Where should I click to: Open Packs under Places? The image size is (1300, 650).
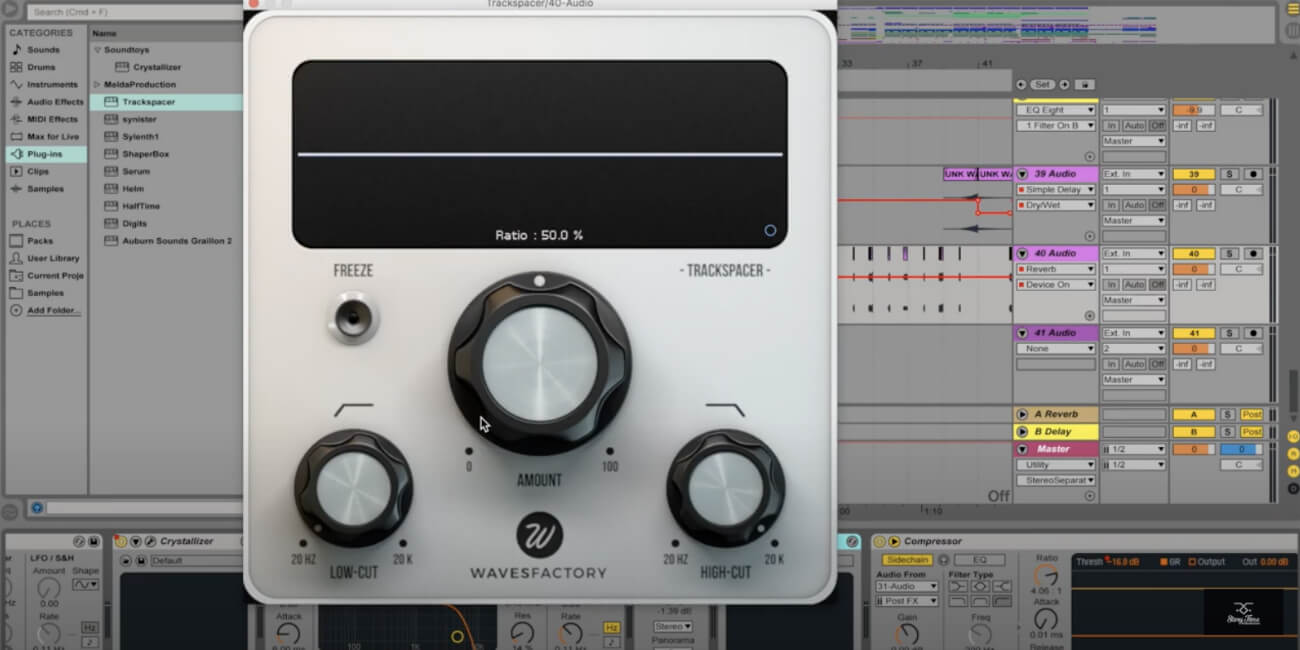40,241
